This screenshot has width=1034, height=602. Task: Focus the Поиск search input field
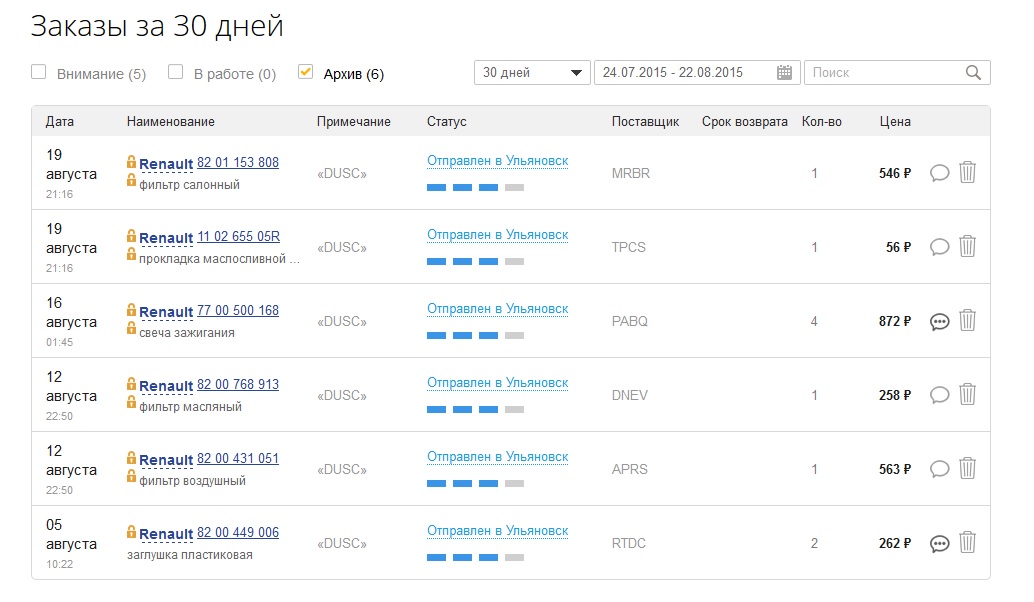885,73
